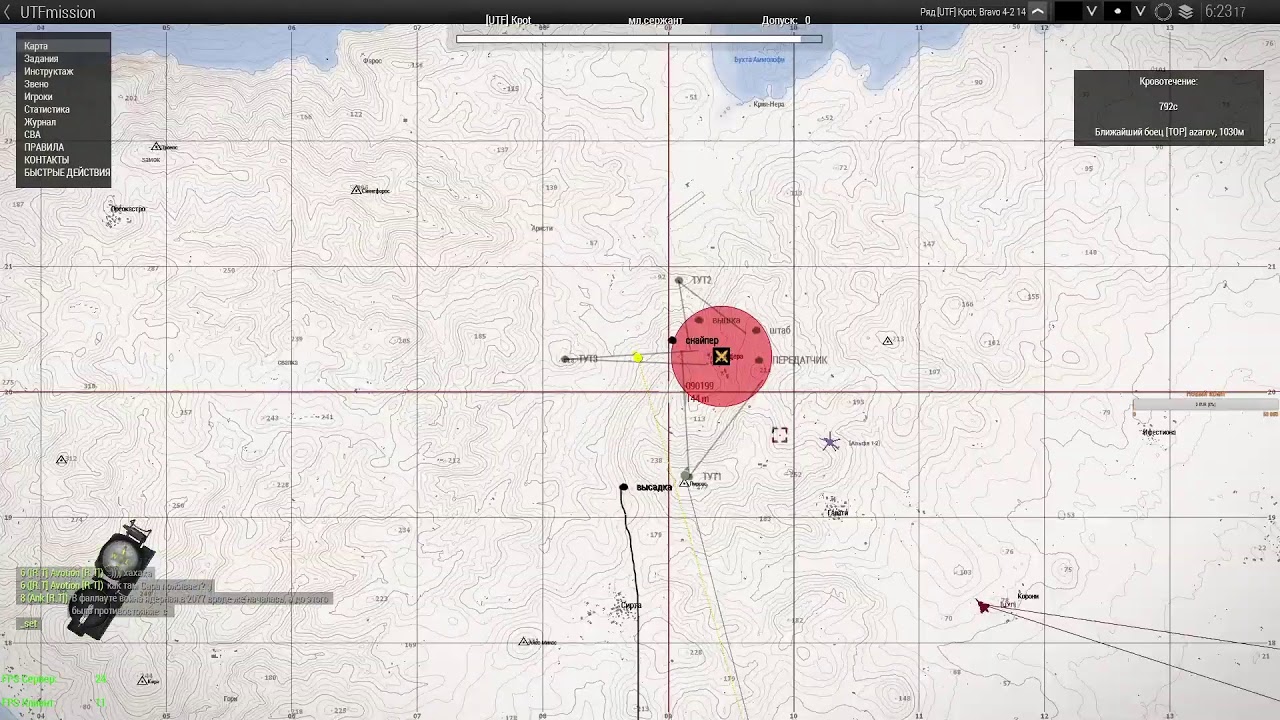Click the [UTF] Kpot name at top center
This screenshot has width=1280, height=720.
(x=508, y=20)
